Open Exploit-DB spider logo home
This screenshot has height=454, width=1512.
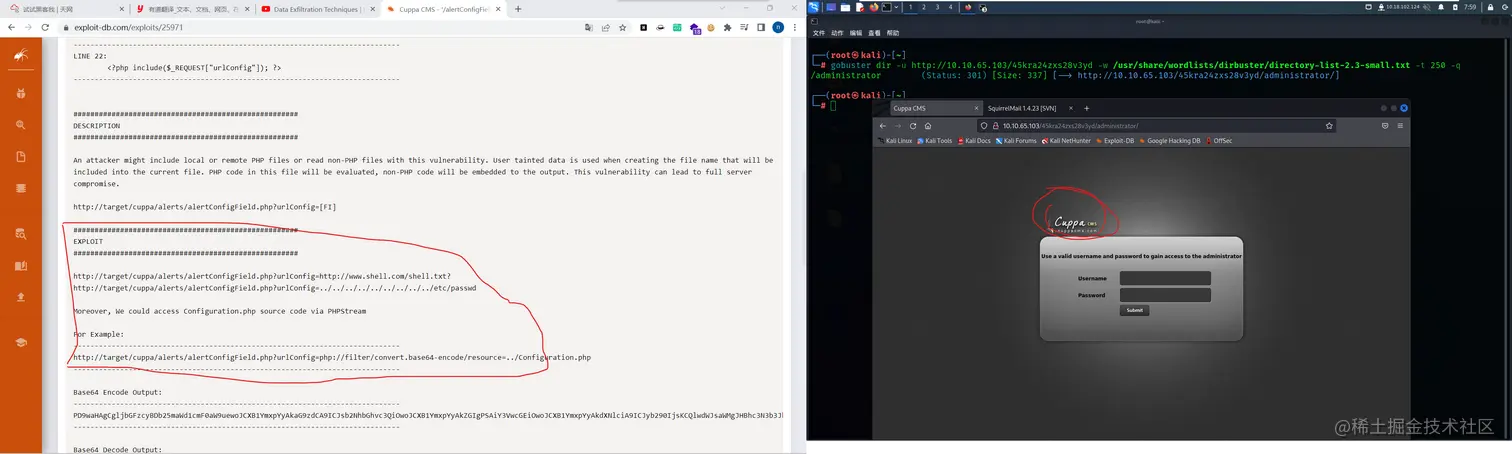[x=20, y=57]
